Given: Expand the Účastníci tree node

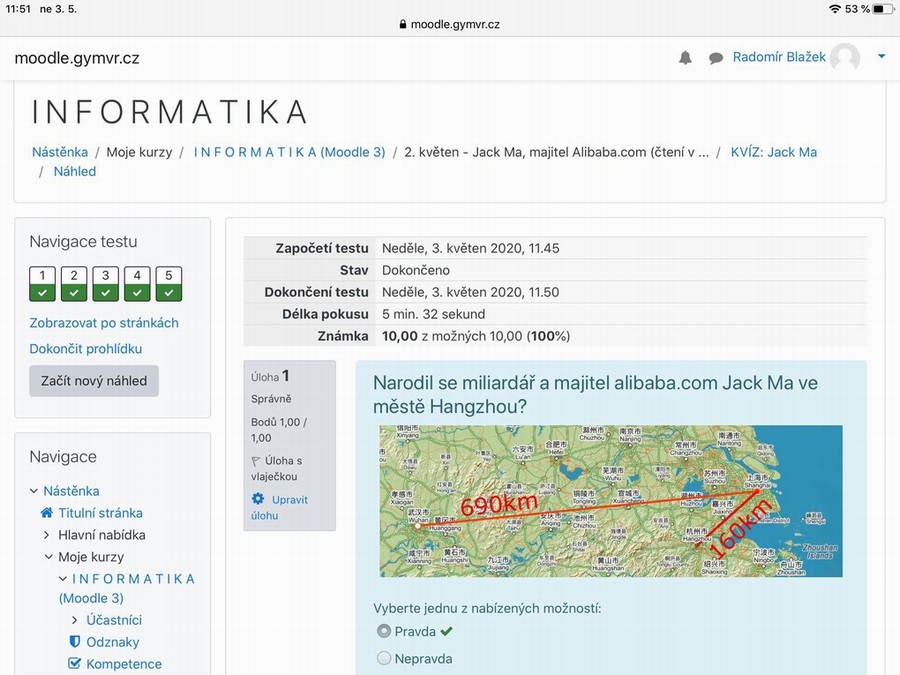Looking at the screenshot, I should (x=75, y=620).
